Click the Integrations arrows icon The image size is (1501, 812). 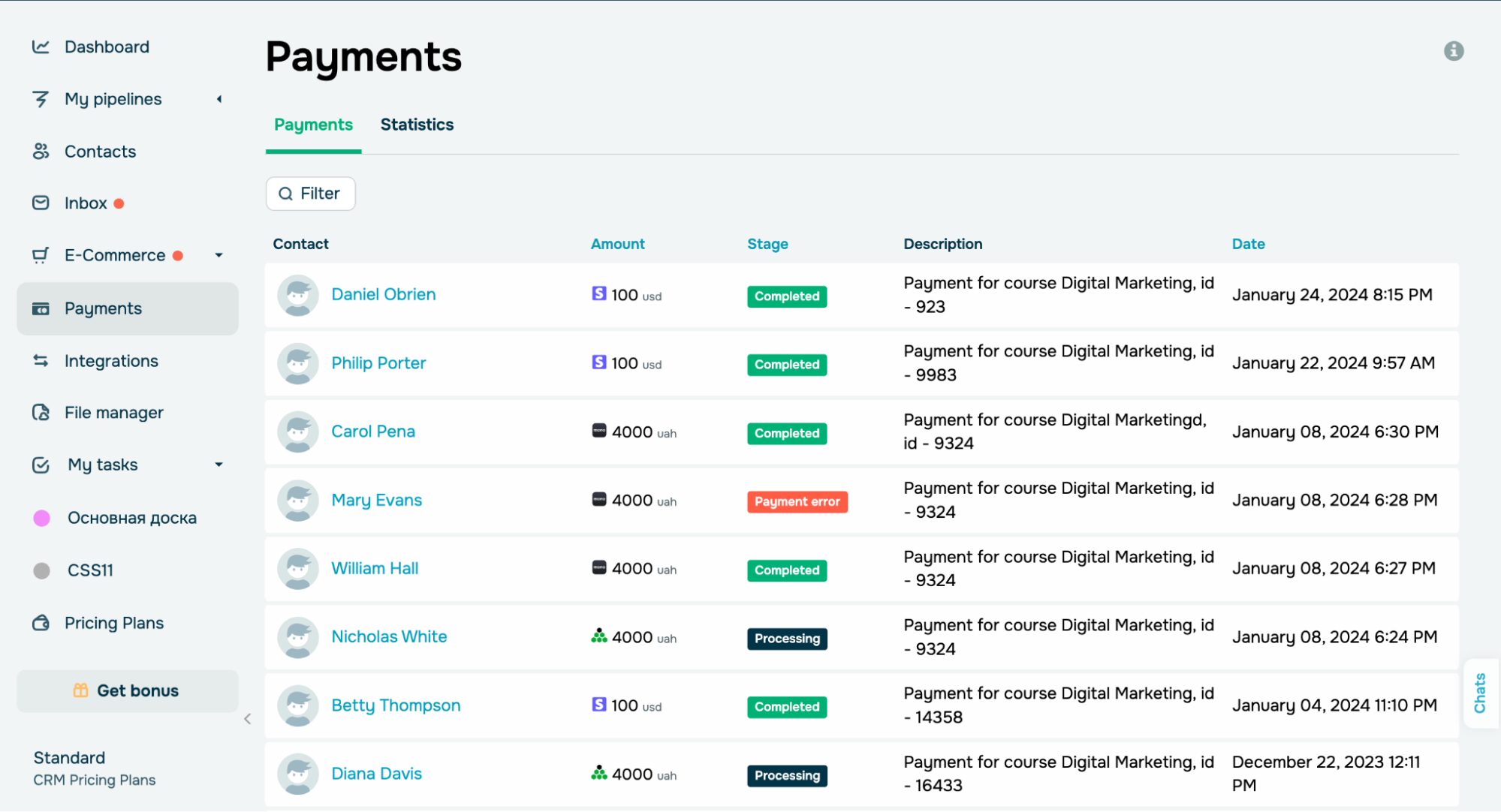[x=41, y=361]
